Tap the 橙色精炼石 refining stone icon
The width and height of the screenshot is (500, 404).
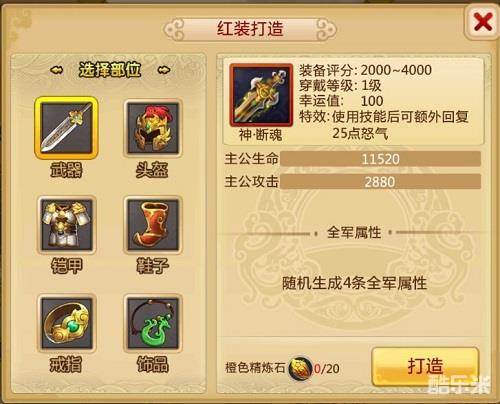pyautogui.click(x=300, y=368)
